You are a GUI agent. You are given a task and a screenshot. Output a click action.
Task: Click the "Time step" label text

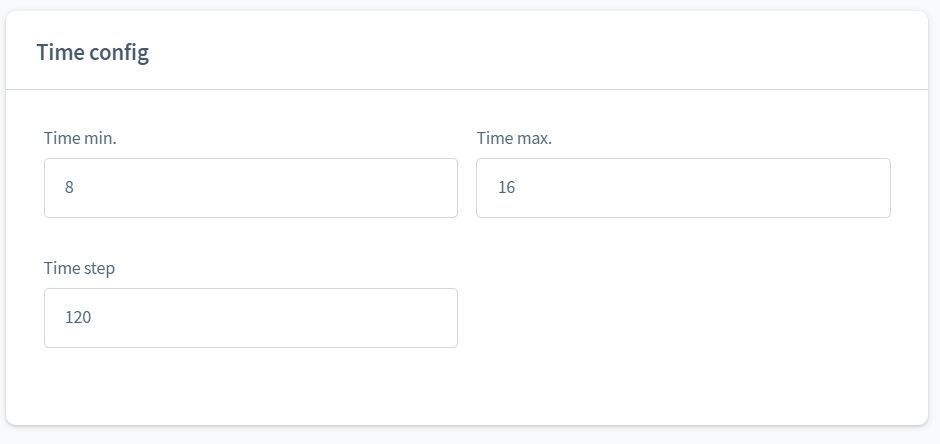pyautogui.click(x=79, y=268)
